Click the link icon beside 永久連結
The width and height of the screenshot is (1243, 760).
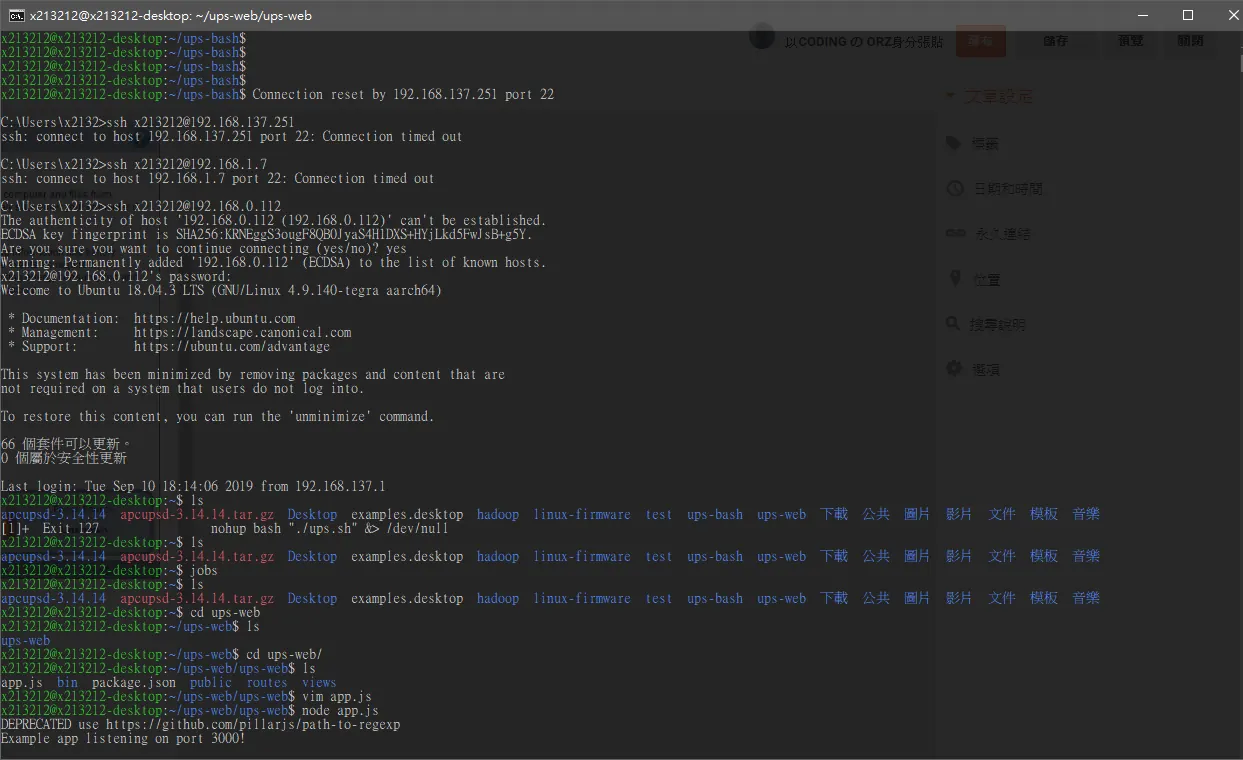954,233
